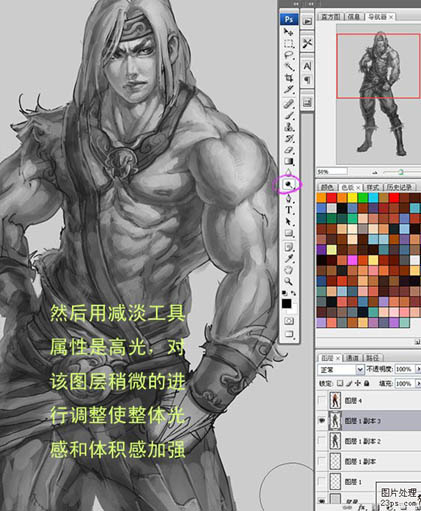
Task: Select the Healing Brush tool
Action: [x=289, y=104]
